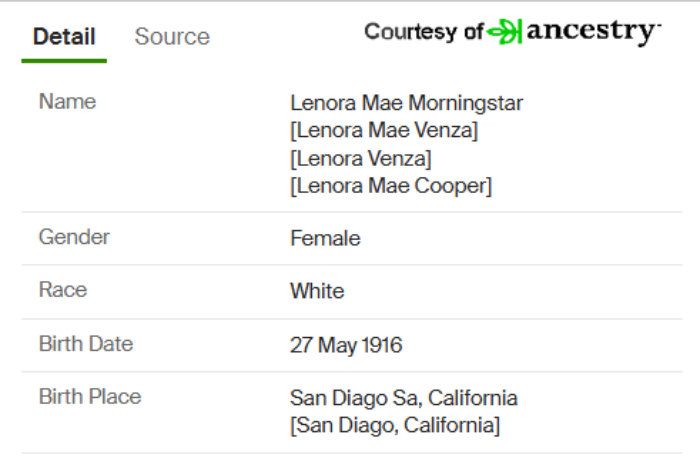The height and width of the screenshot is (458, 700).
Task: Click the birth date 27 May 1916
Action: (346, 345)
